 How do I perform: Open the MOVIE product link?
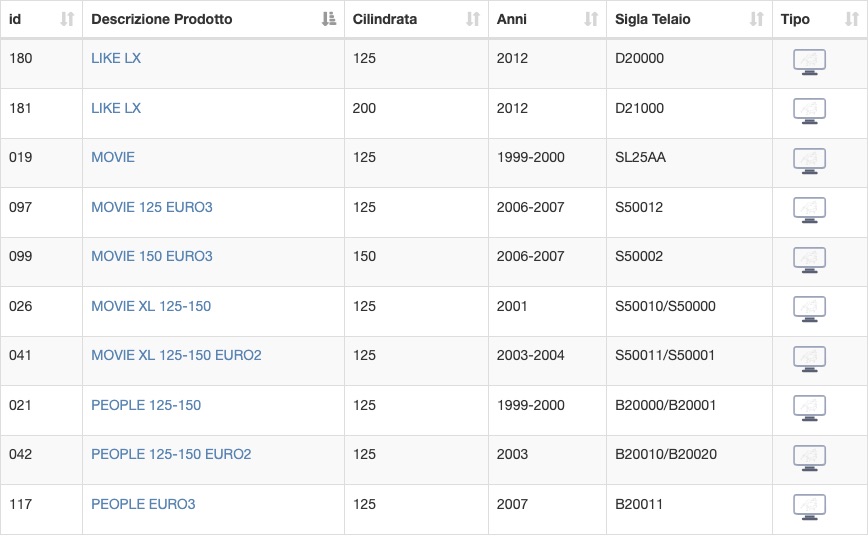click(113, 157)
